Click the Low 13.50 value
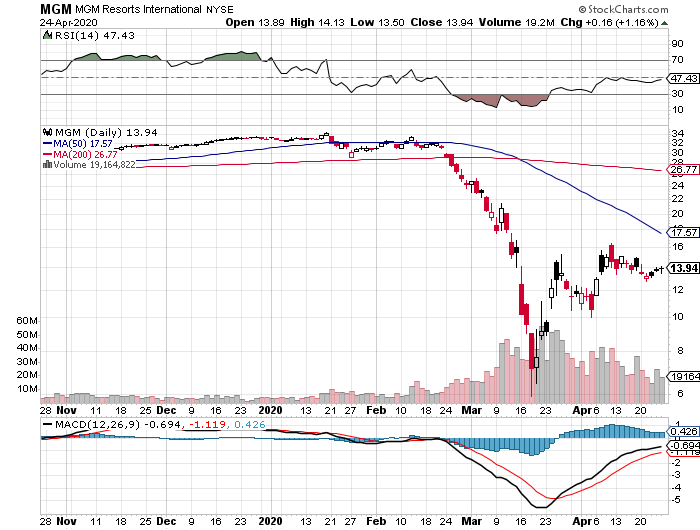 click(377, 22)
